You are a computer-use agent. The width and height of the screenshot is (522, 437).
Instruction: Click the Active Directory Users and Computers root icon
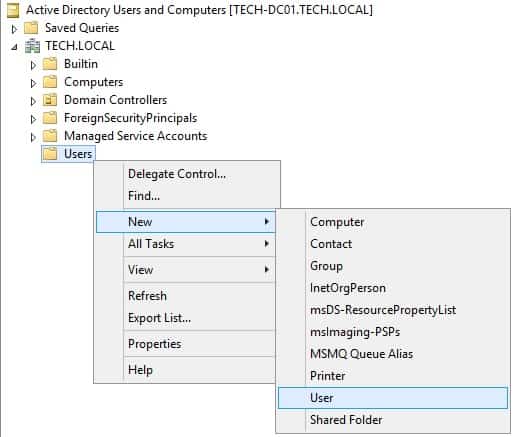click(13, 10)
